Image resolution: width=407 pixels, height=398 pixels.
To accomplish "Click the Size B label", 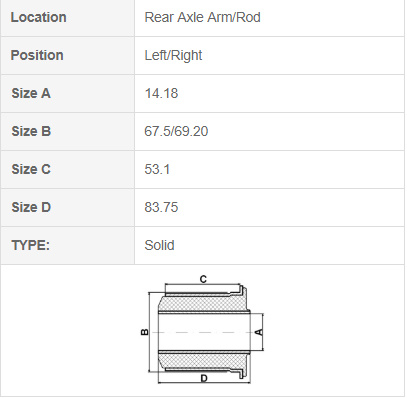I will [x=31, y=131].
